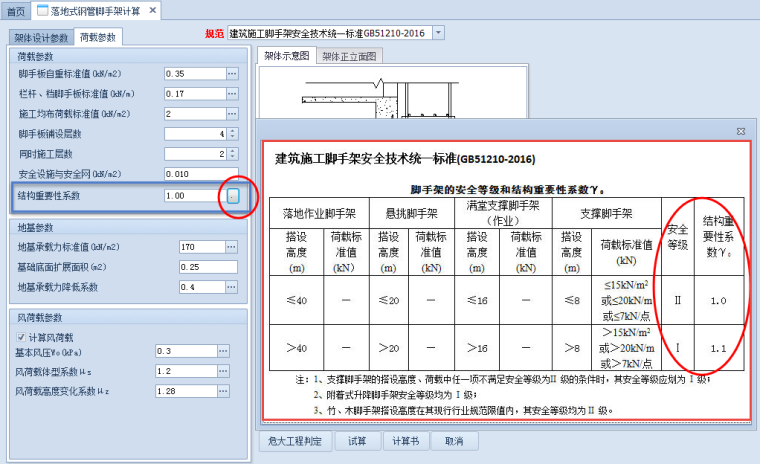This screenshot has width=760, height=464.
Task: Open ellipsis lookup for 地基承载力标准值
Action: click(x=232, y=247)
